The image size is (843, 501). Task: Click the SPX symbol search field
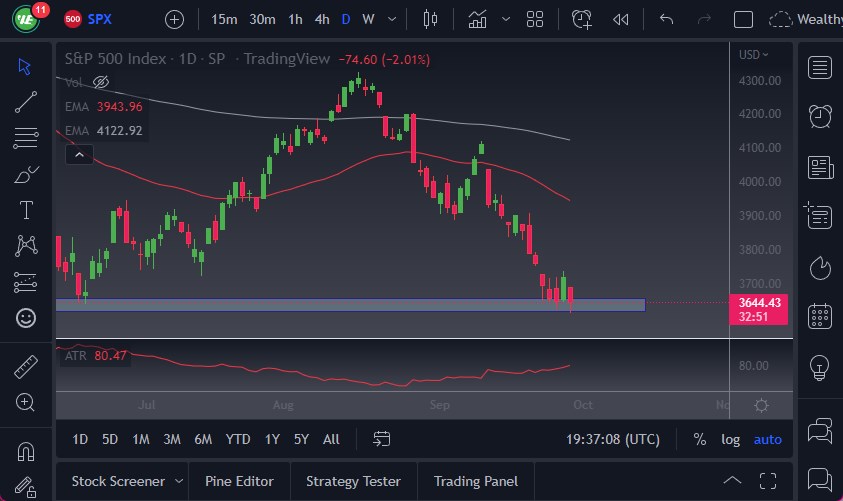(100, 19)
